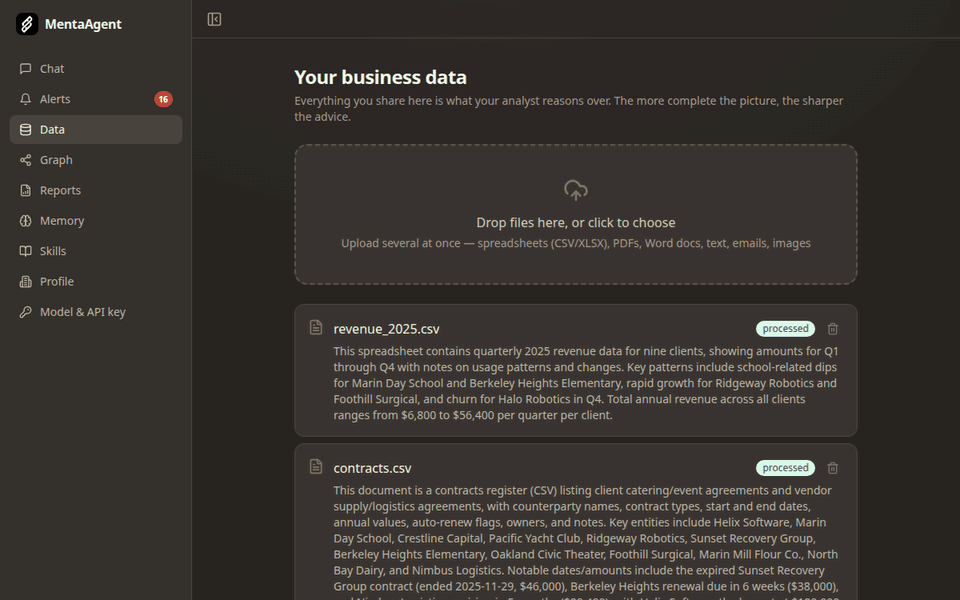This screenshot has height=600, width=960.
Task: Click the file icon beside contracts.csv
Action: (x=316, y=467)
